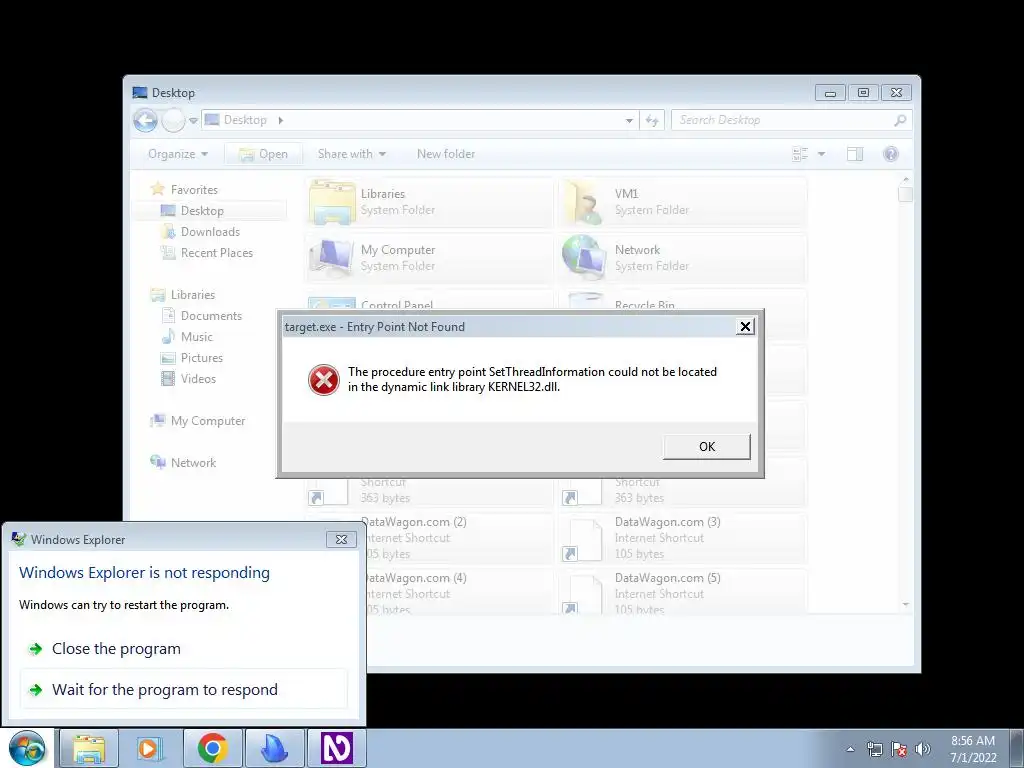The height and width of the screenshot is (768, 1024).
Task: Select Documents library in navigation pane
Action: (211, 316)
